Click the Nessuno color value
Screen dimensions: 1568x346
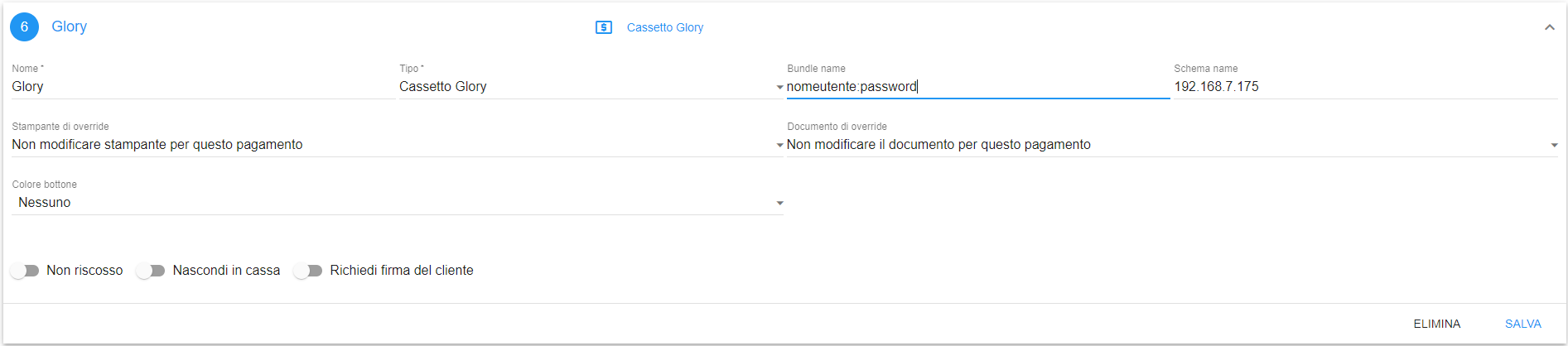click(x=45, y=203)
